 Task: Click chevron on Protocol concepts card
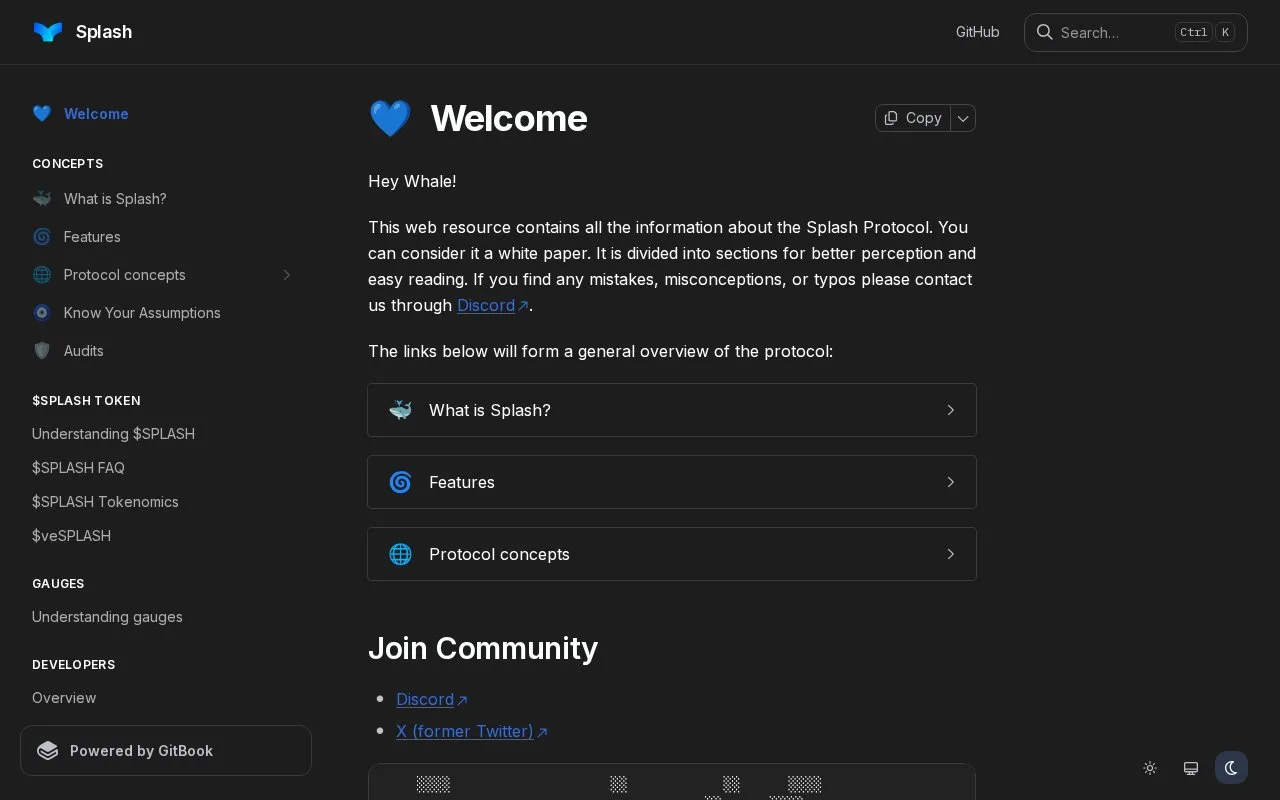pos(951,554)
